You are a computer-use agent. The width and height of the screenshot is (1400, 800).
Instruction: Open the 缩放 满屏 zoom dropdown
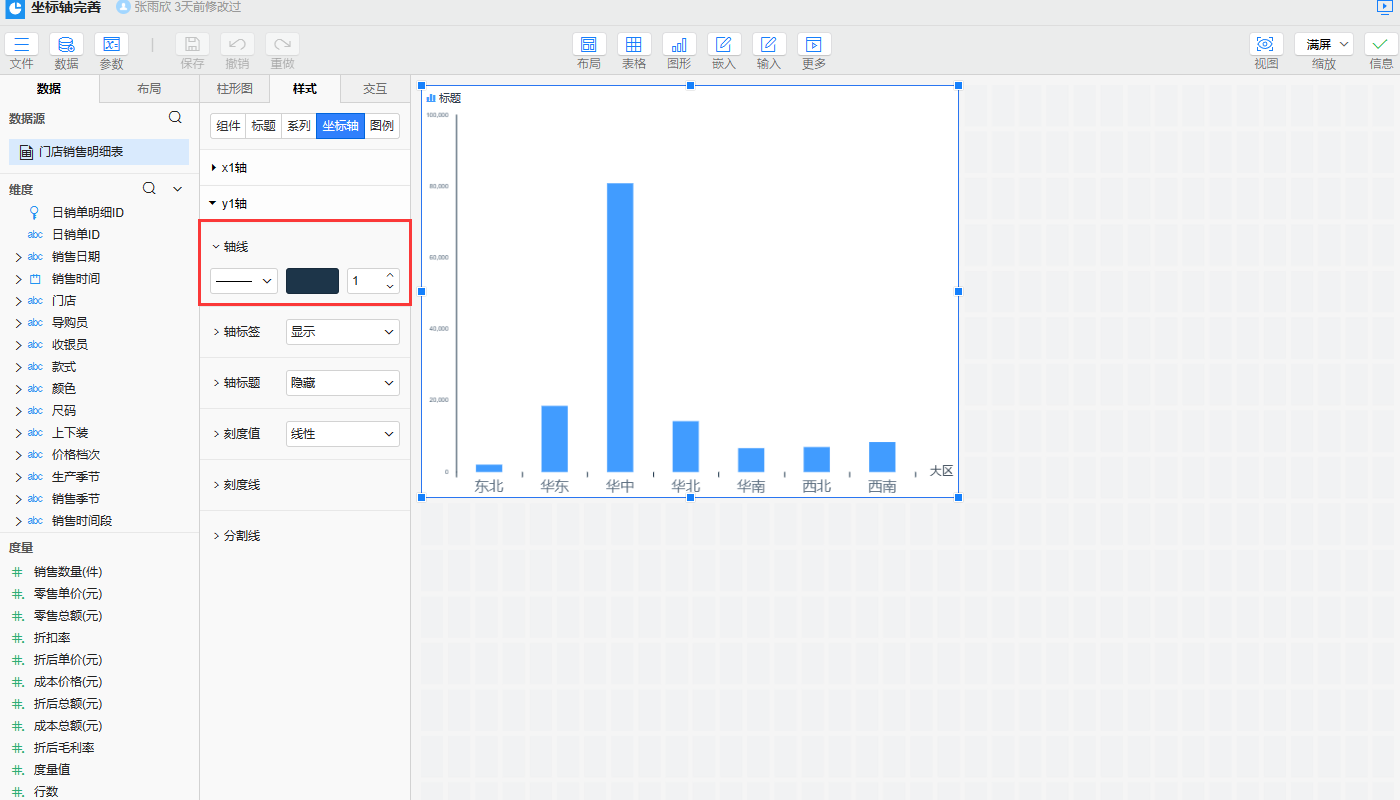tap(1323, 45)
